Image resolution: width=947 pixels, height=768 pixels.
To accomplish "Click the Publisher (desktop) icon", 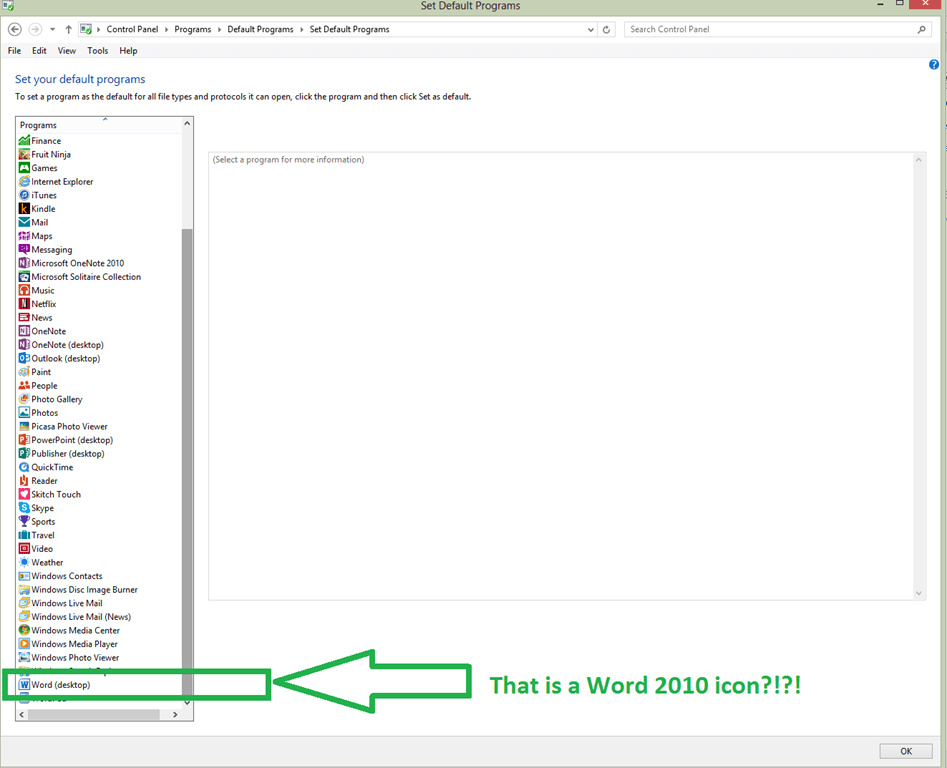I will (x=24, y=453).
